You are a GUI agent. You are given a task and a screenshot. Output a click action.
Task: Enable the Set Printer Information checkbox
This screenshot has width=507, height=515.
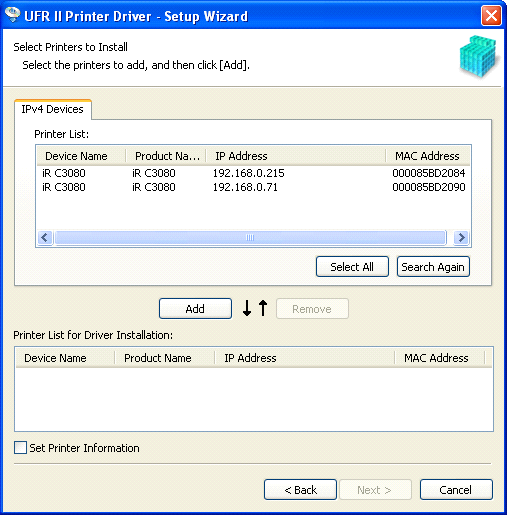pos(20,448)
